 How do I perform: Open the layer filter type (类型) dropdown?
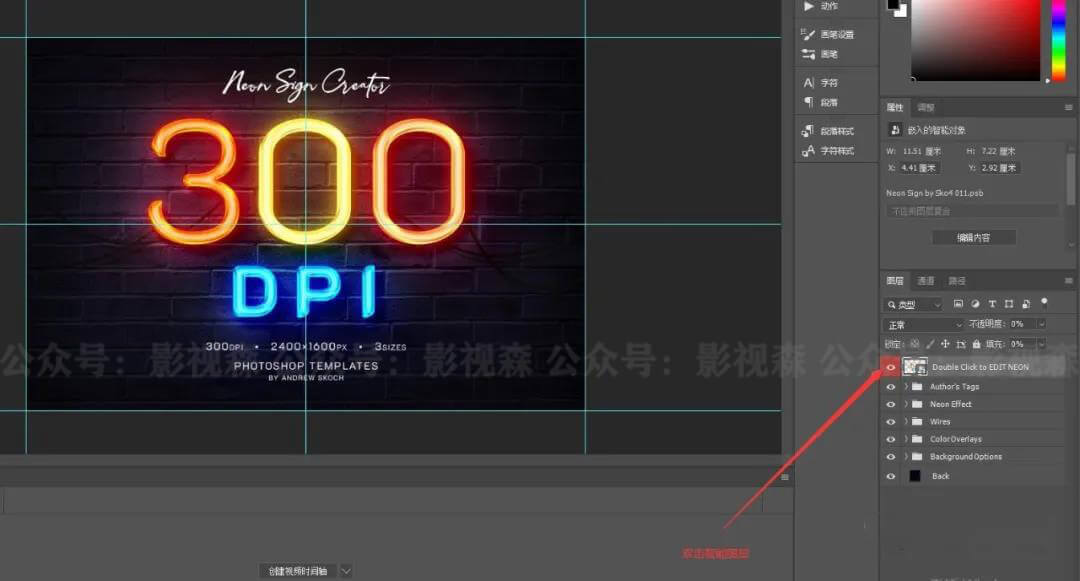click(913, 304)
